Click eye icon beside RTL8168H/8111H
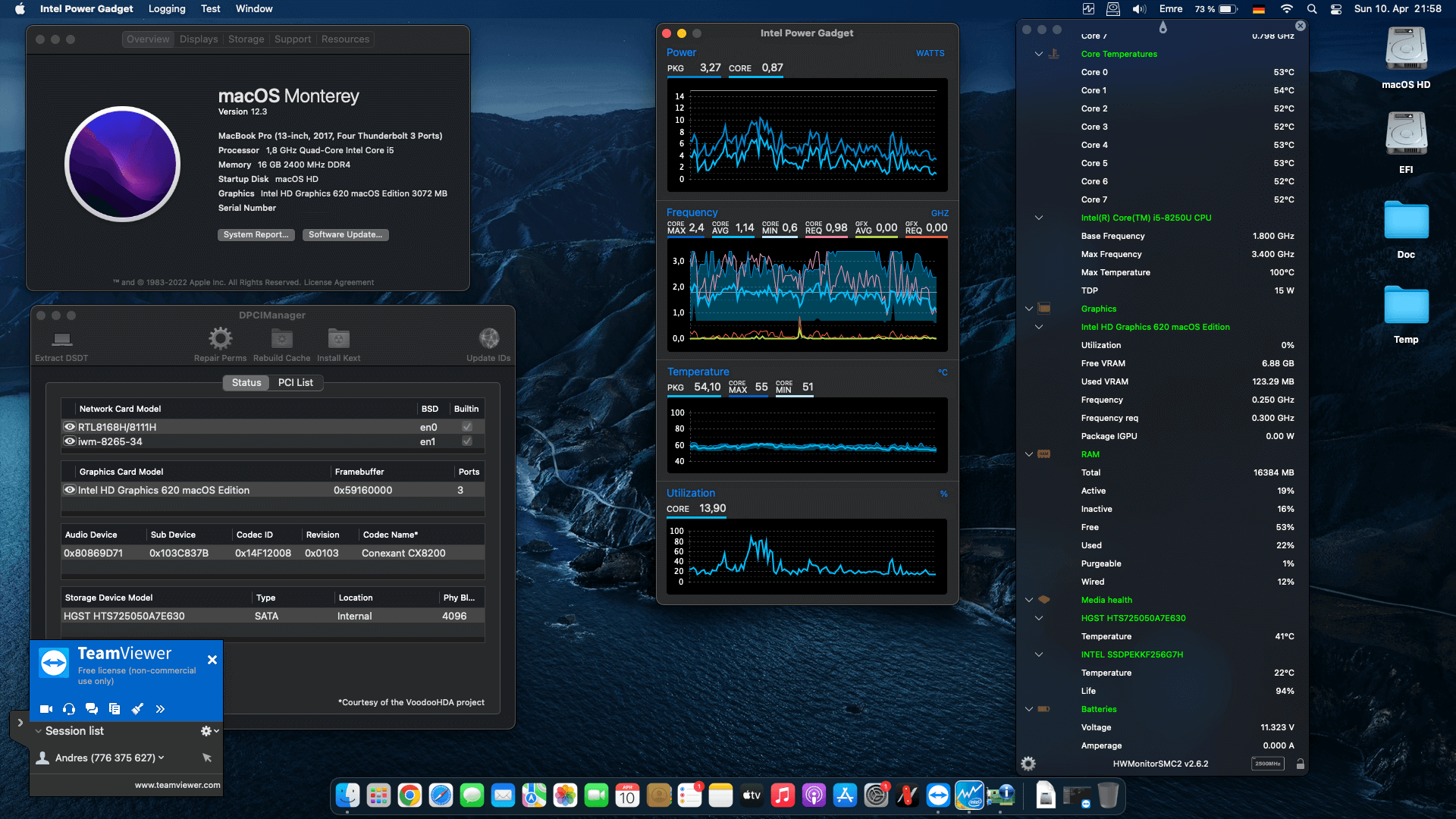The image size is (1456, 819). (x=70, y=427)
